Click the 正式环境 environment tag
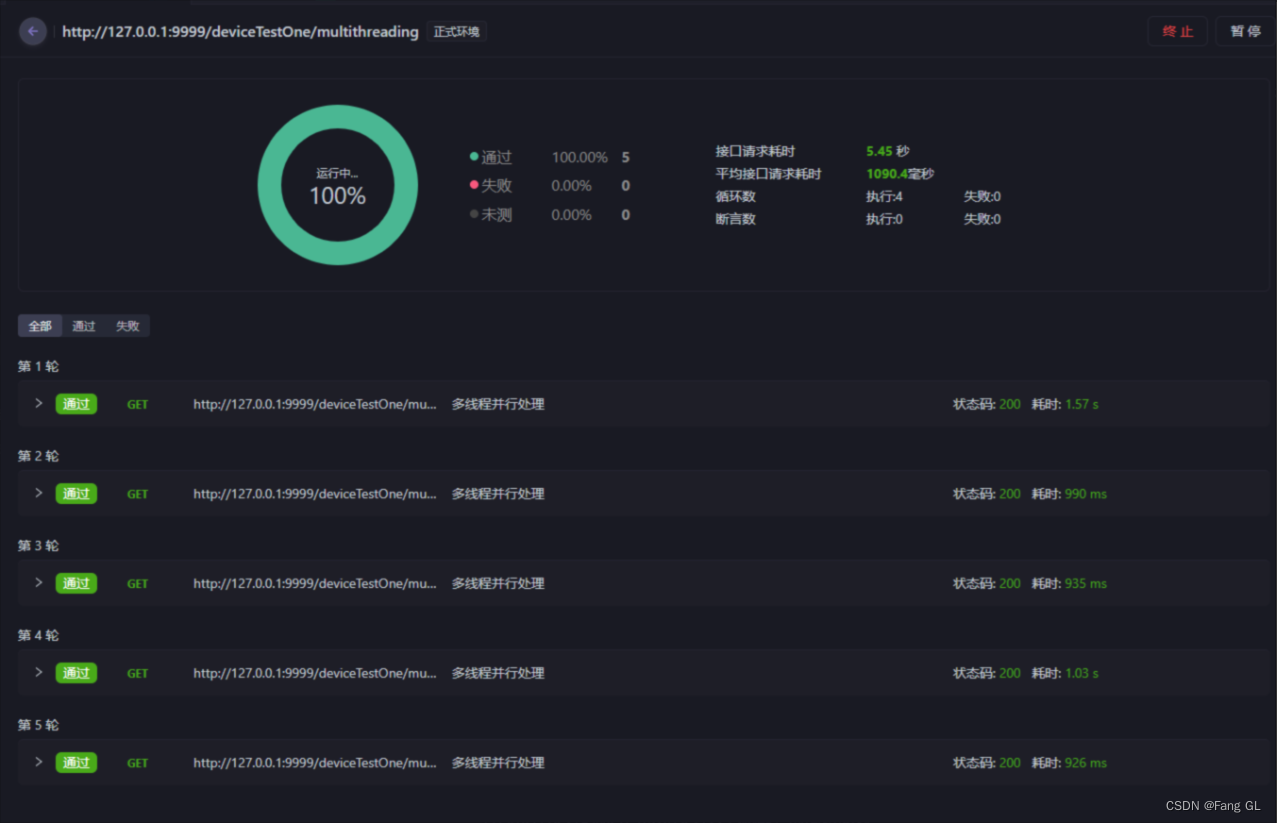The width and height of the screenshot is (1277, 823). click(456, 32)
